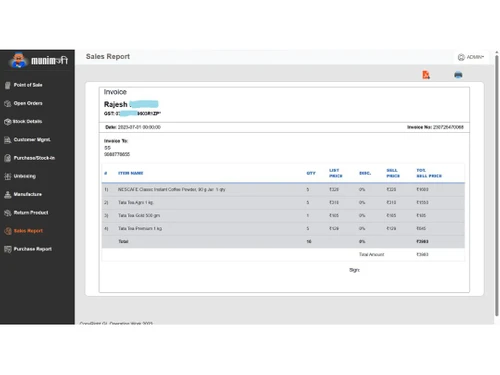The width and height of the screenshot is (500, 375).
Task: Click the SELL PRICE column header
Action: [393, 173]
